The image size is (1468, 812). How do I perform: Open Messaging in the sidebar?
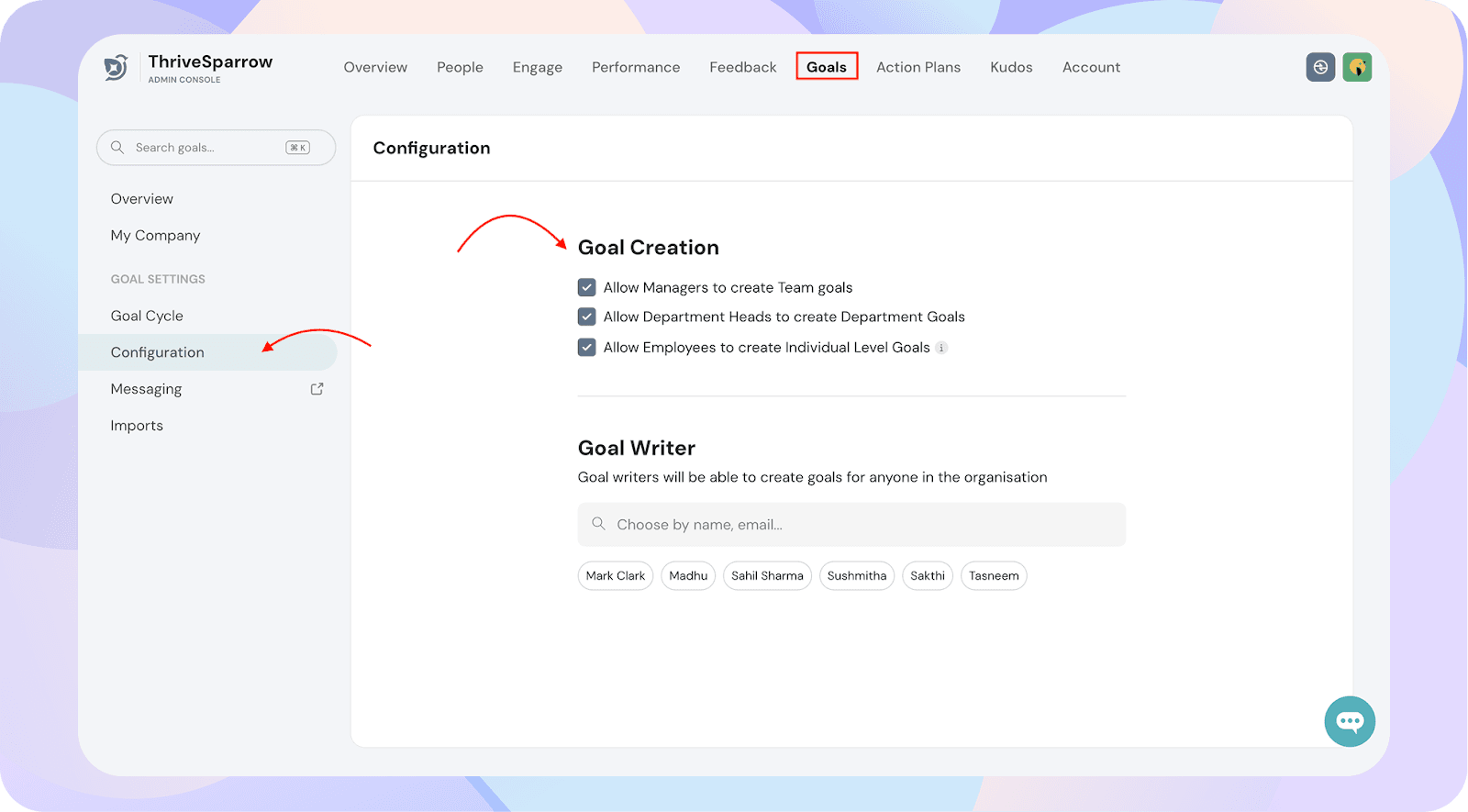click(x=146, y=389)
